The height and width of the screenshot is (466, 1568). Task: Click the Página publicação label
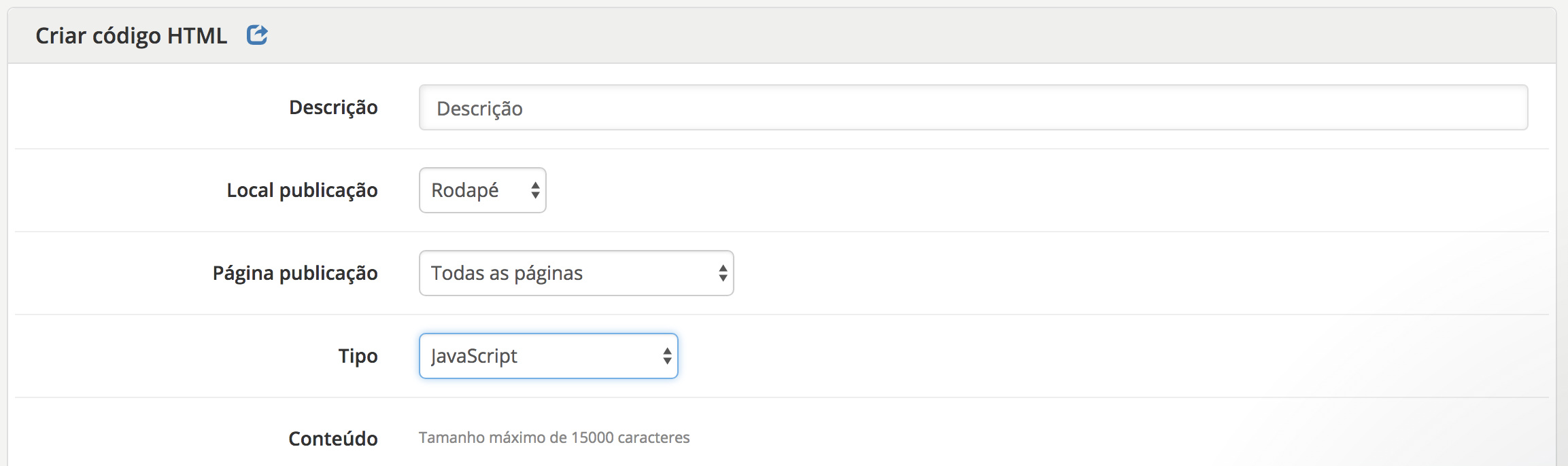click(x=295, y=273)
